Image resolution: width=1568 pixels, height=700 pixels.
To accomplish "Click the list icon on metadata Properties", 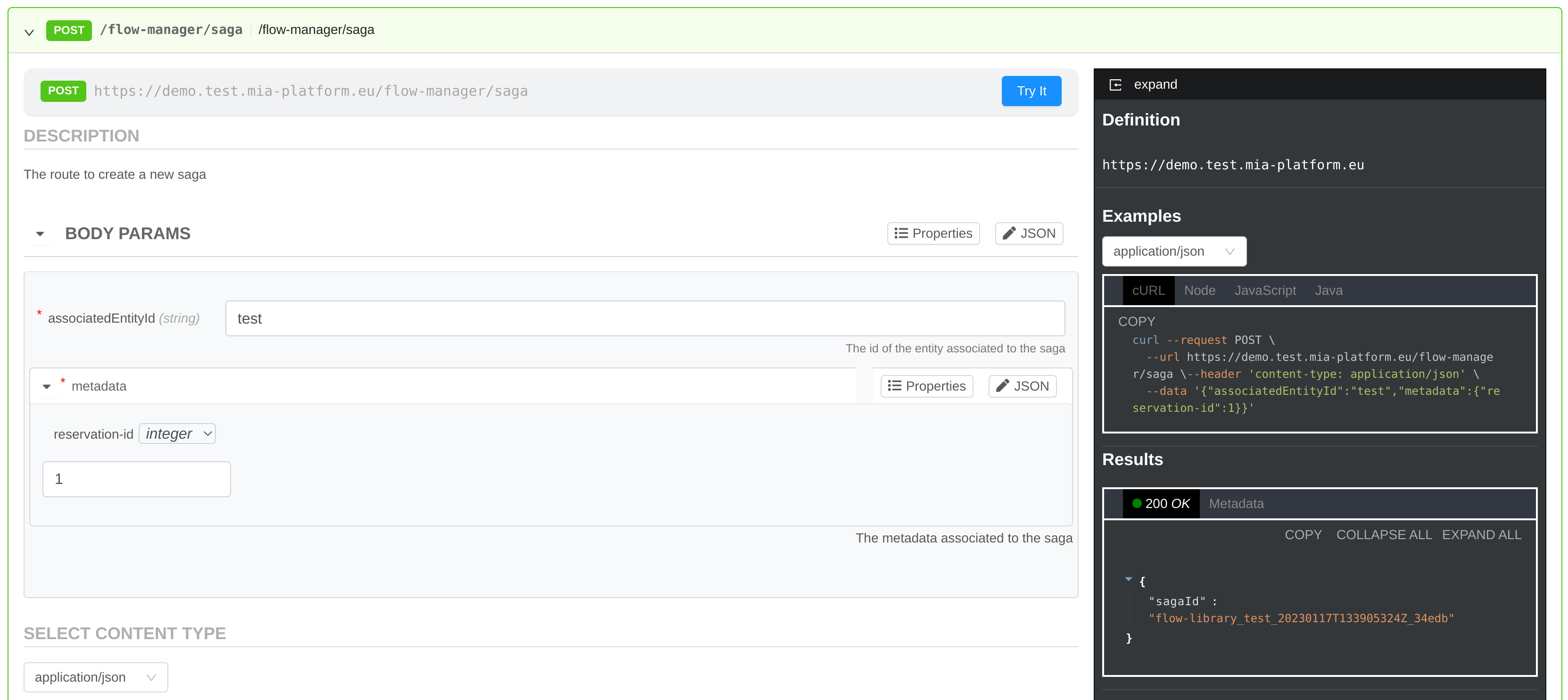I will coord(894,386).
